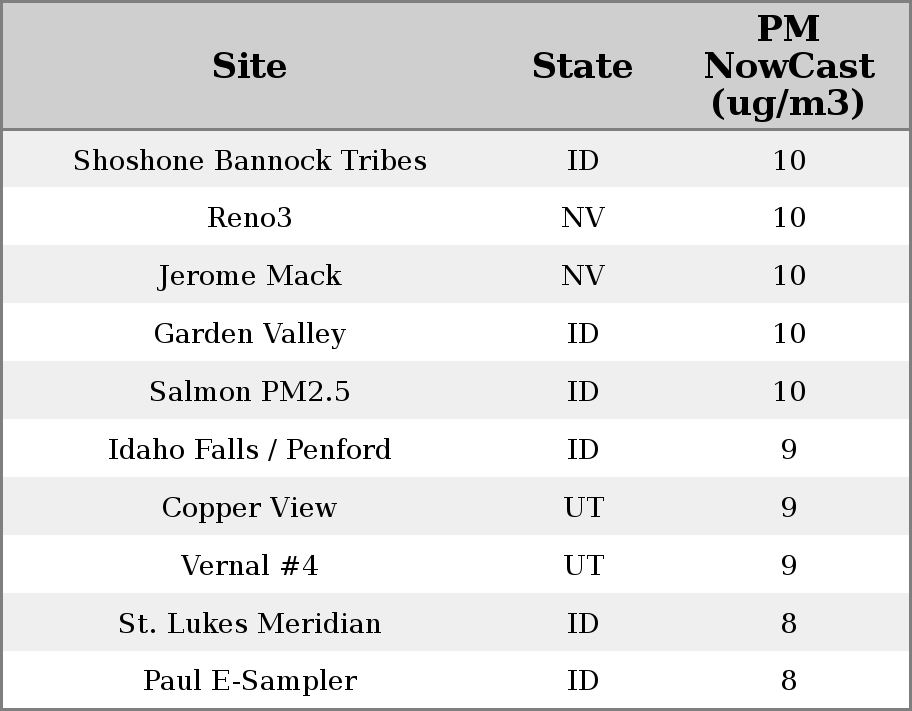Click the Site column header
This screenshot has height=711, width=912.
tap(249, 66)
